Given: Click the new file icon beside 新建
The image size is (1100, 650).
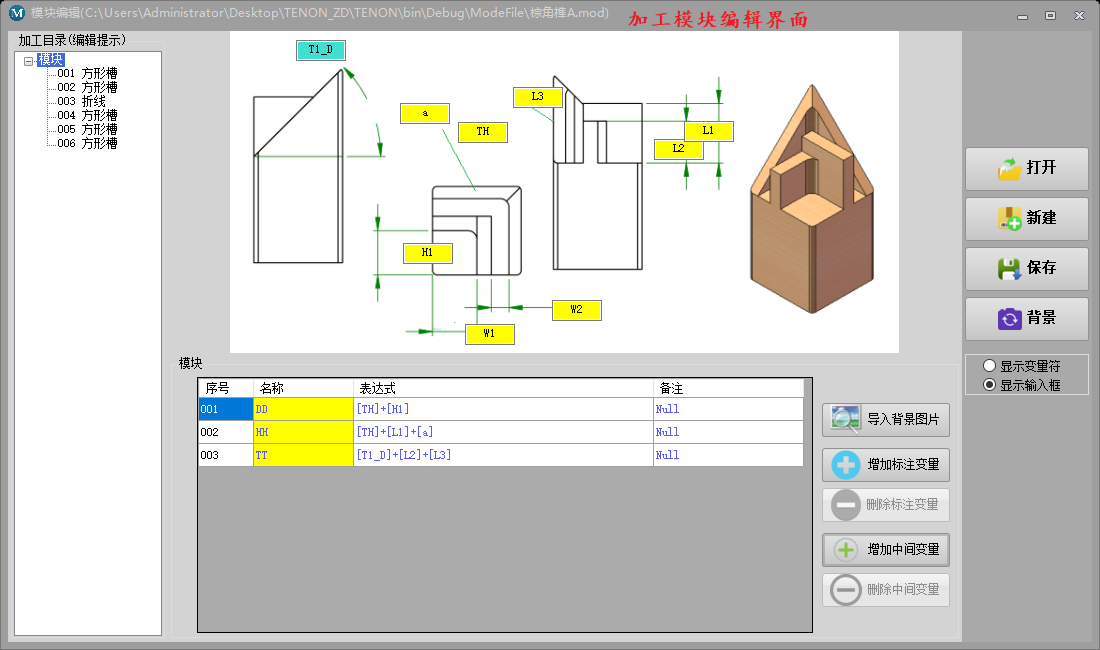Looking at the screenshot, I should 1008,218.
